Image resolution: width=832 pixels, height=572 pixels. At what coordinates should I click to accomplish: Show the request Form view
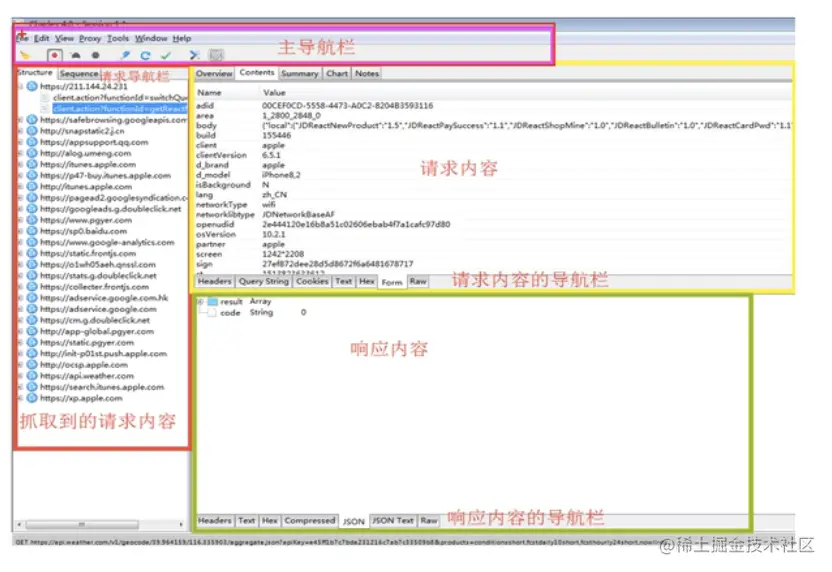coord(392,282)
